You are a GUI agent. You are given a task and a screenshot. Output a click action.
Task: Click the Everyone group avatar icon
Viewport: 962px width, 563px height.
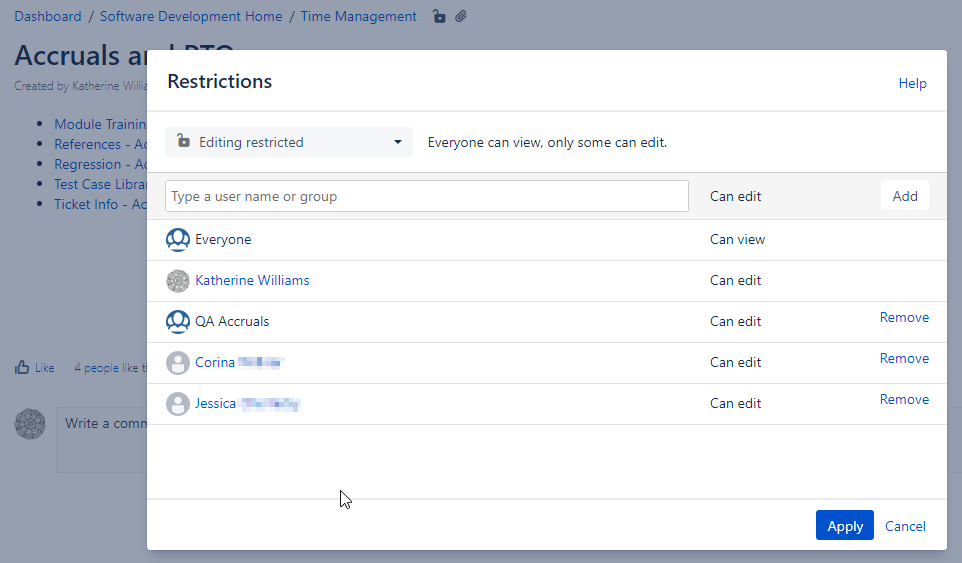tap(178, 240)
